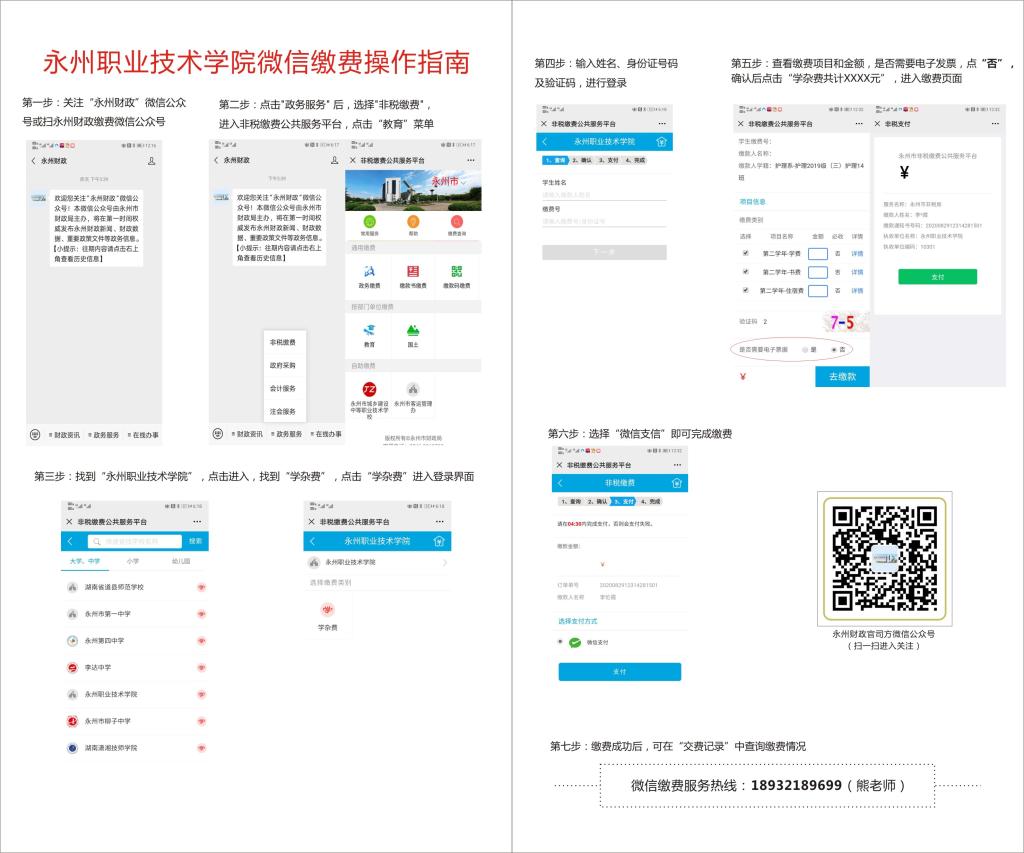Tap the home icon in step six 非税缴费 header
Image resolution: width=1024 pixels, height=853 pixels.
point(677,483)
